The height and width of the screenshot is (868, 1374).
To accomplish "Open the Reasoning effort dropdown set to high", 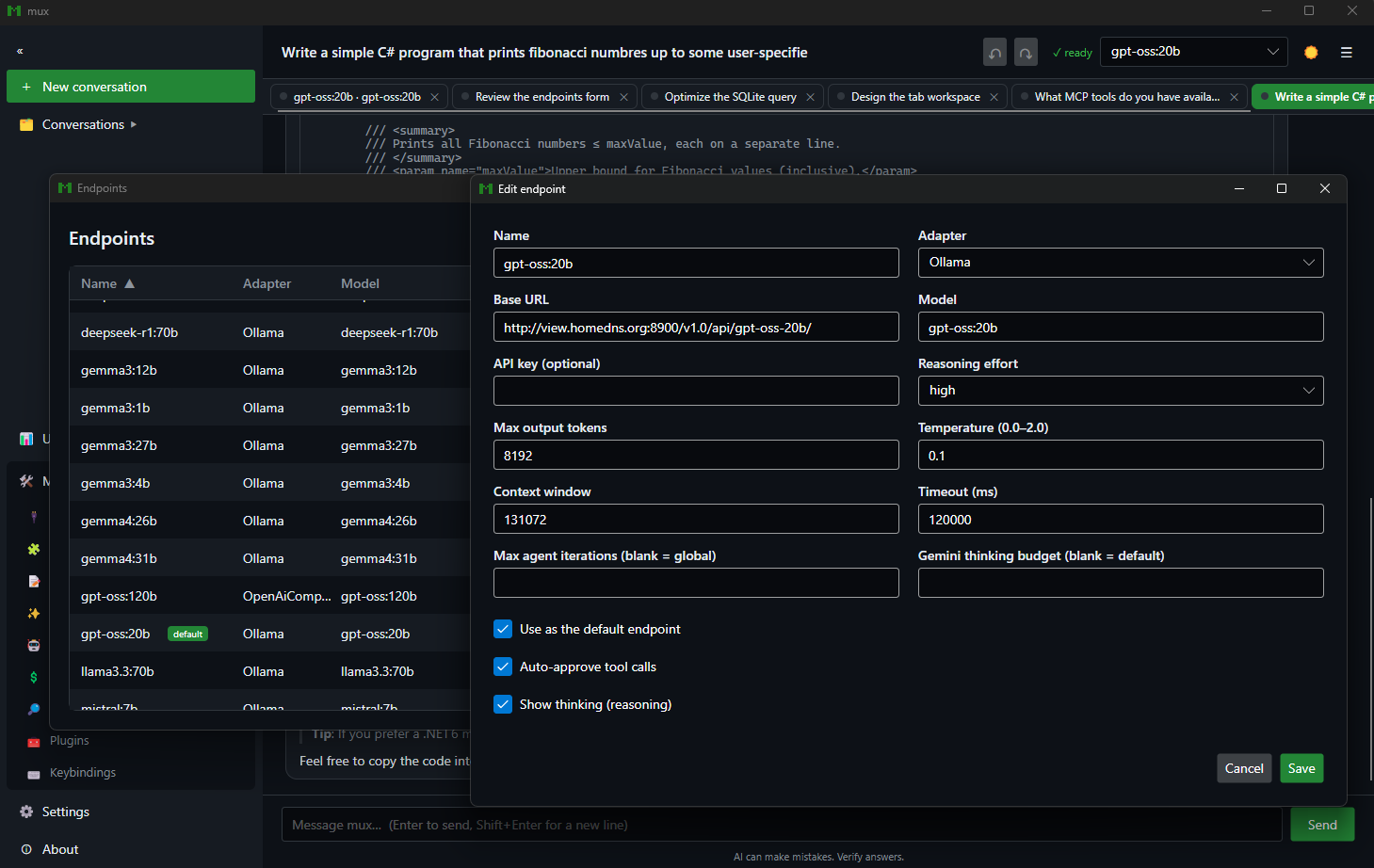I will [x=1121, y=391].
